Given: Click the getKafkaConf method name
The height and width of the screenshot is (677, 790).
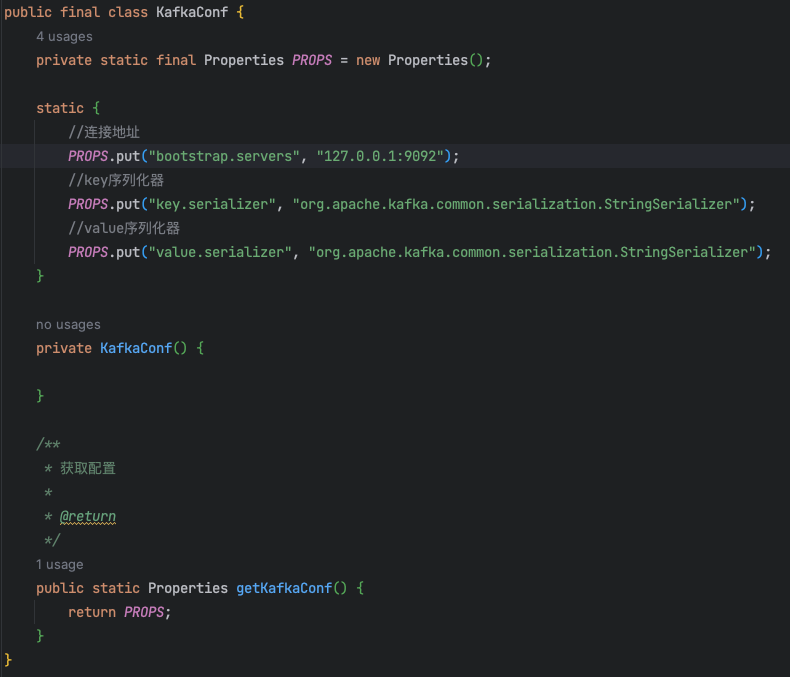Looking at the screenshot, I should (x=283, y=588).
